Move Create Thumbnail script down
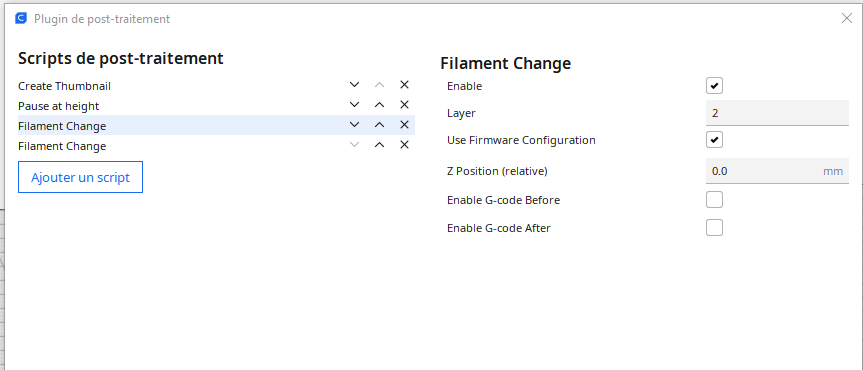The image size is (863, 370). click(x=354, y=85)
